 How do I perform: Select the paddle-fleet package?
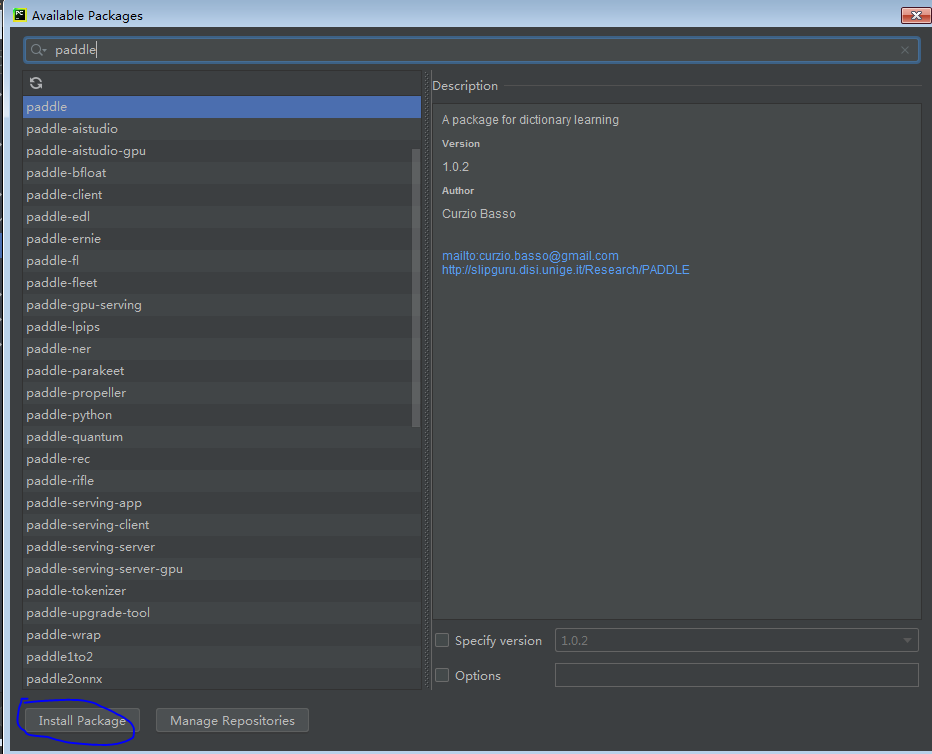63,282
